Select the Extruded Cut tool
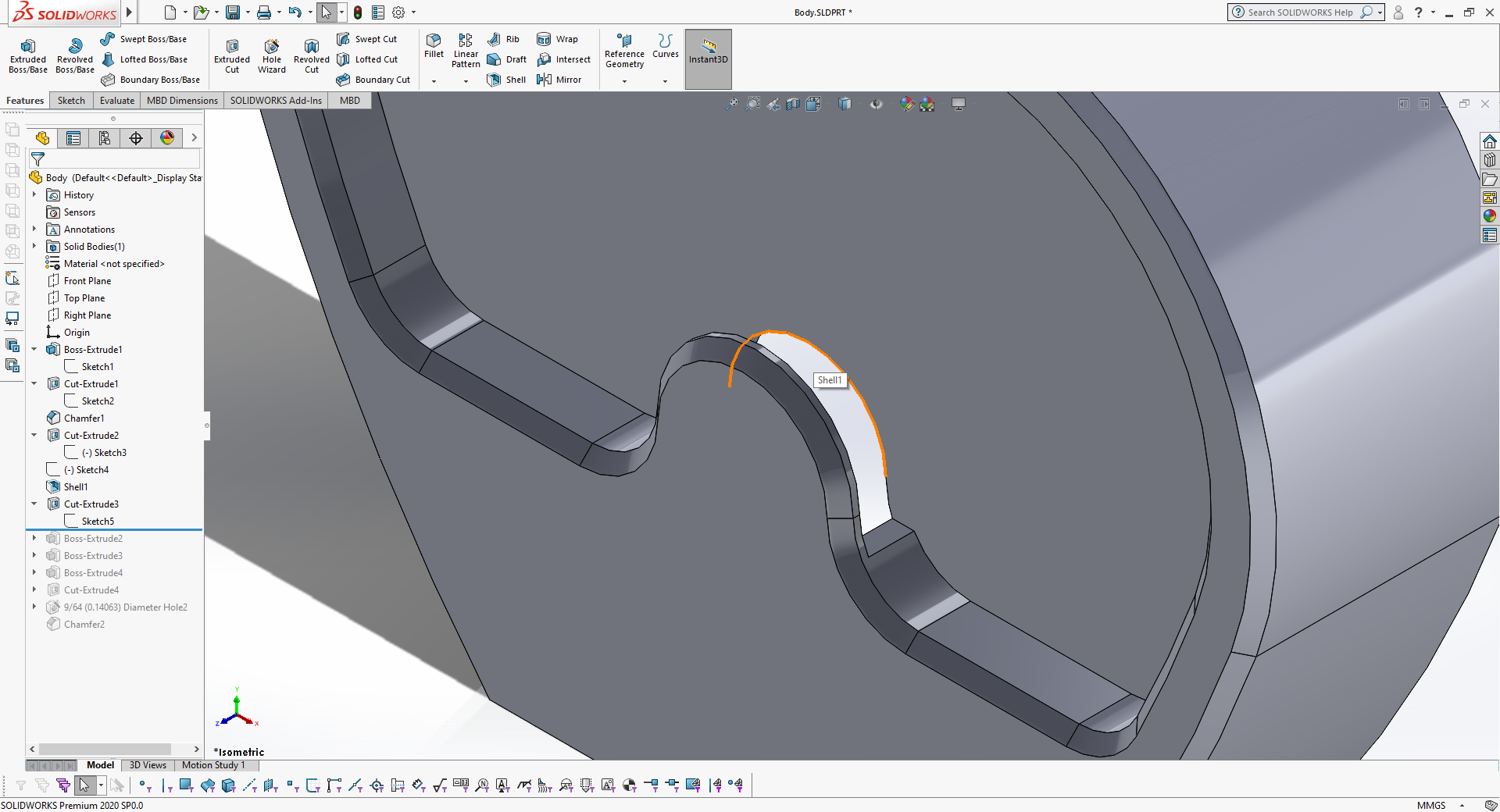 point(232,56)
